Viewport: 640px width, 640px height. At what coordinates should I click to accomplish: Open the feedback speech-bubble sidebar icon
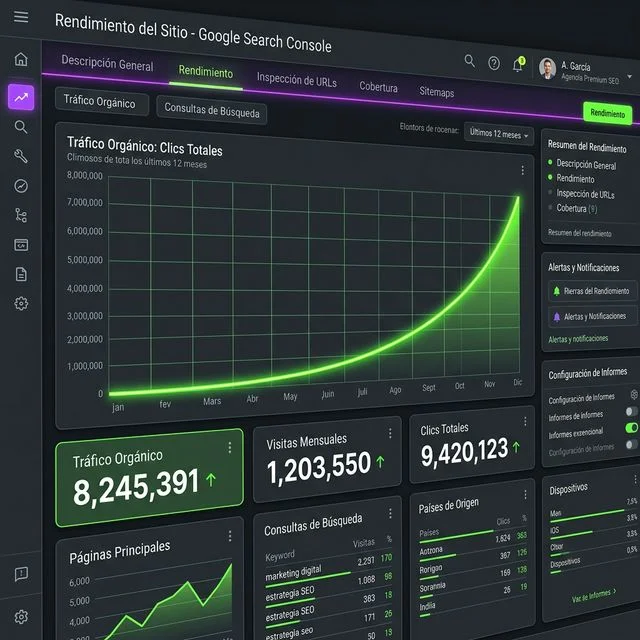click(x=21, y=574)
